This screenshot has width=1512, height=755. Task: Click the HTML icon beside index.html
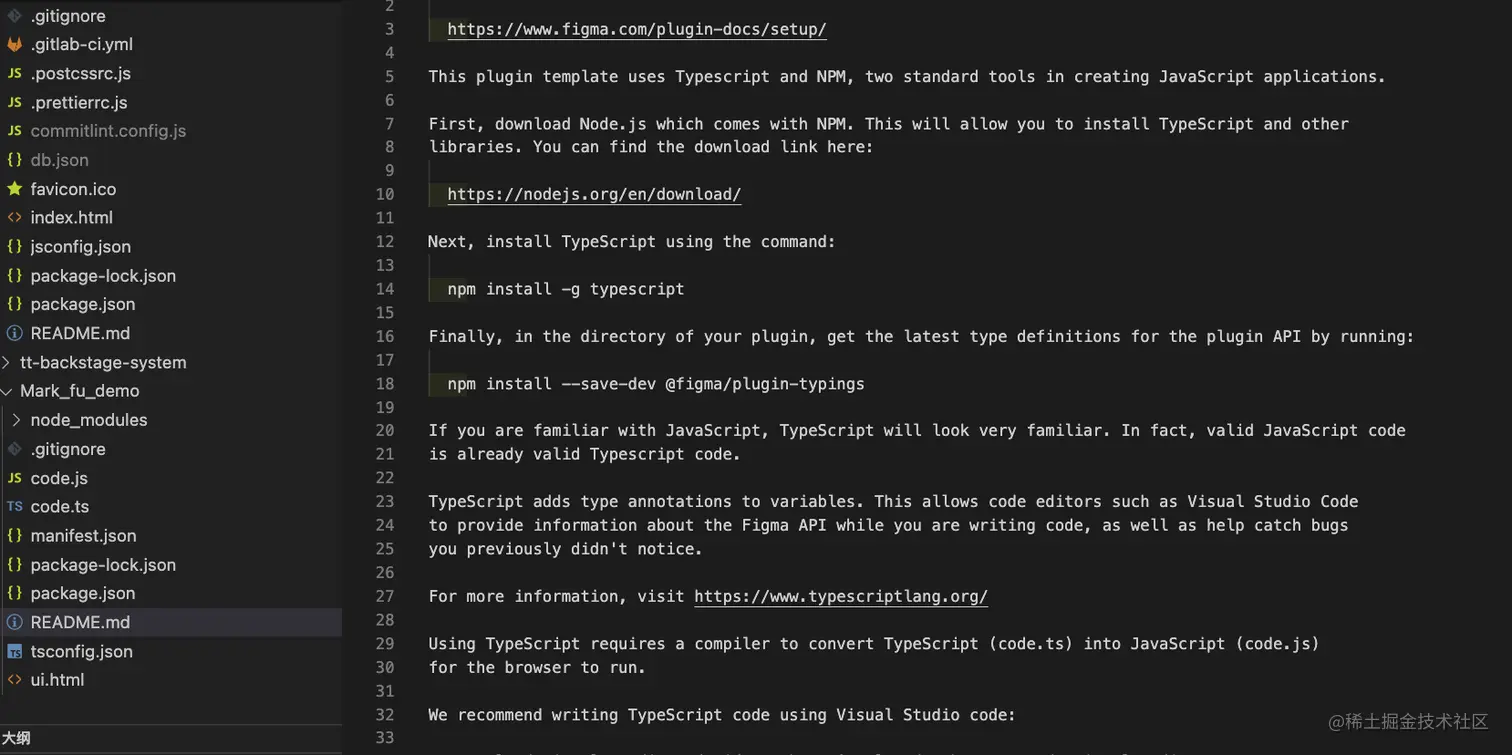click(14, 218)
